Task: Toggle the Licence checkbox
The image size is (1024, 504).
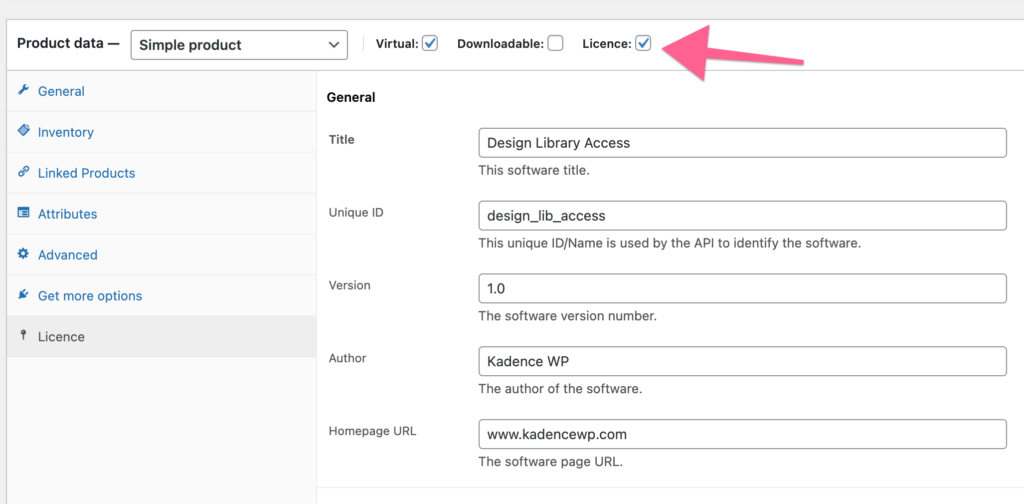Action: pos(643,44)
